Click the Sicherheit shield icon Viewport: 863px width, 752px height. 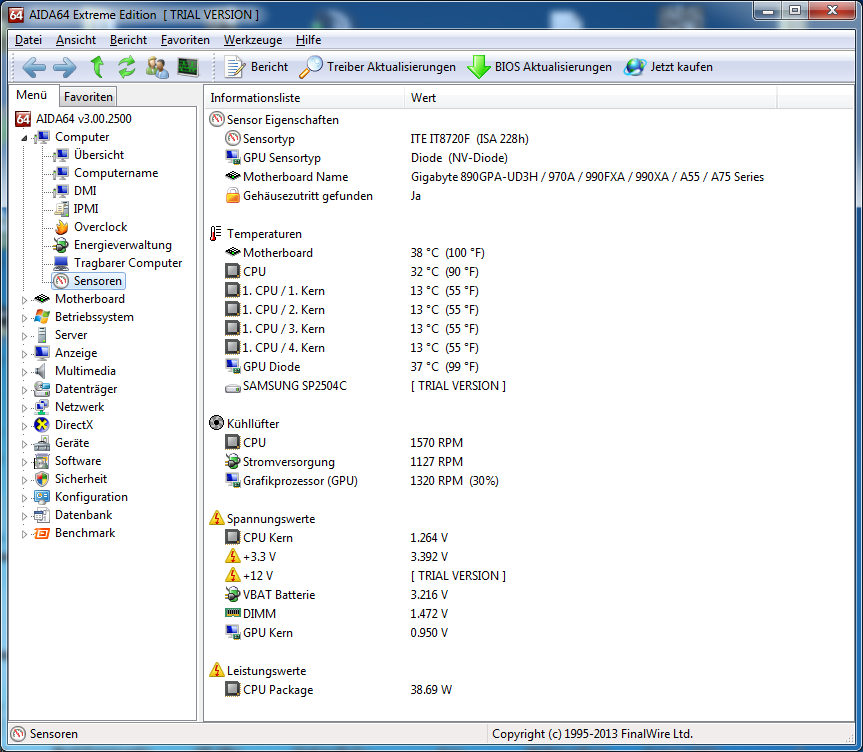coord(42,478)
